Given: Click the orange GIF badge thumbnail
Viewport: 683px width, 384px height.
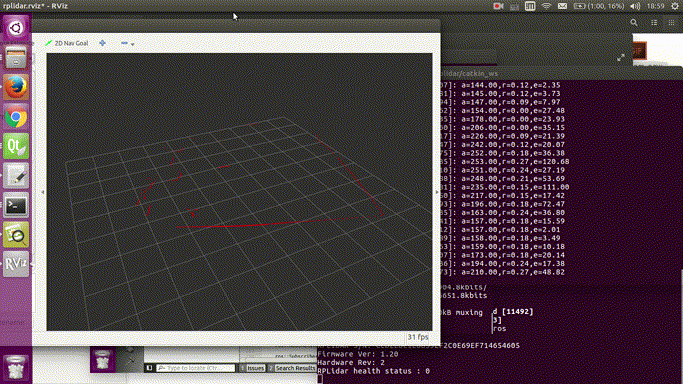Looking at the screenshot, I should pyautogui.click(x=639, y=51).
